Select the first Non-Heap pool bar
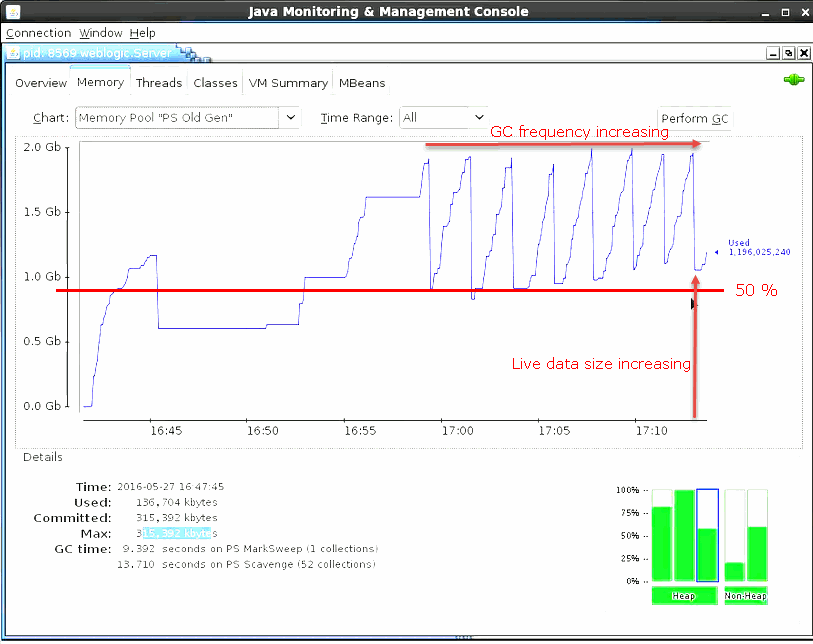The height and width of the screenshot is (644, 813). 735,535
